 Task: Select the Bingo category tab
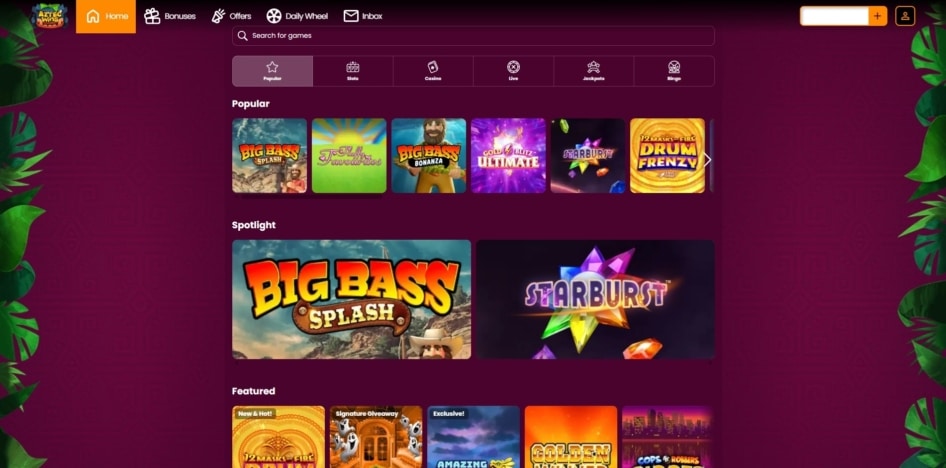point(674,71)
